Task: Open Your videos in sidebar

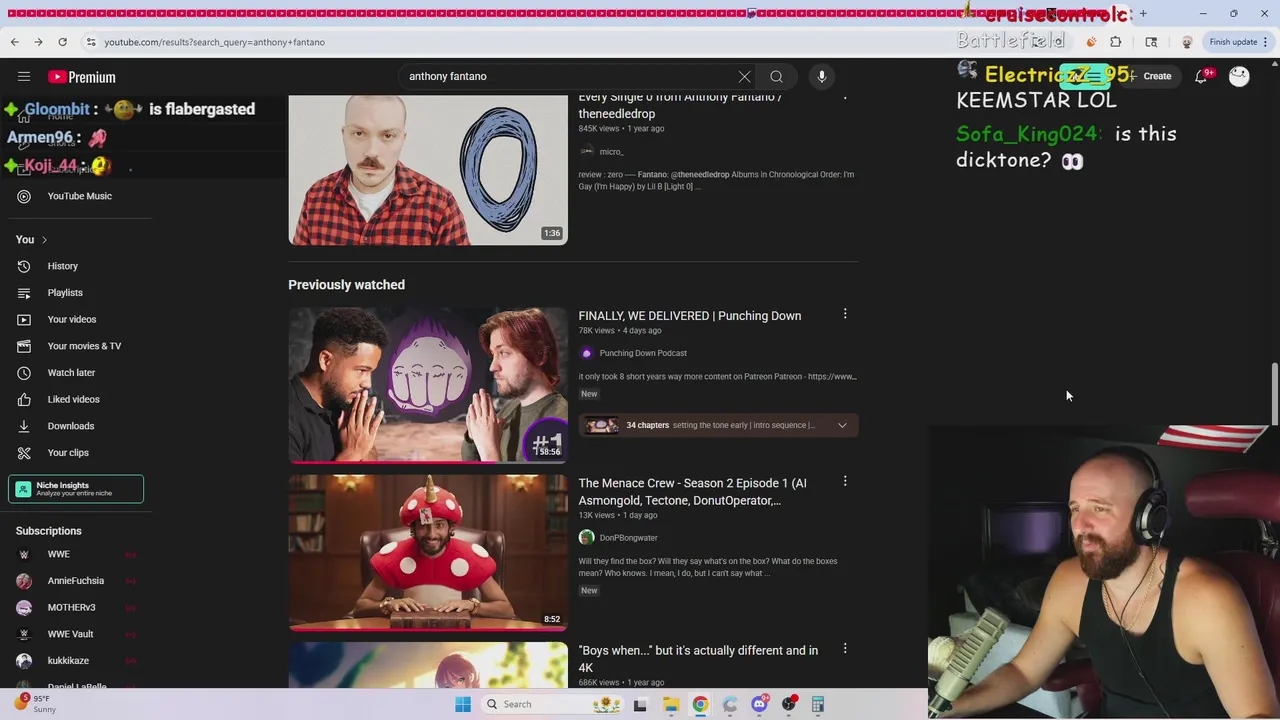Action: [x=72, y=319]
